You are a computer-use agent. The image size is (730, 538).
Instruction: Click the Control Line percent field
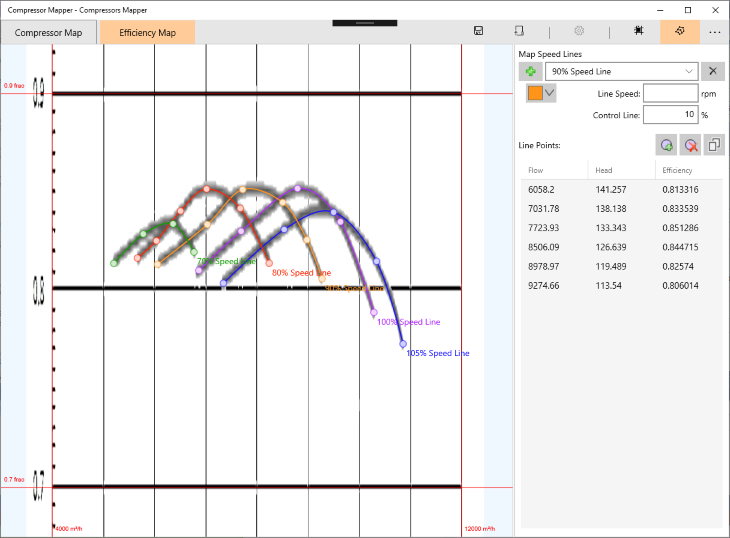pyautogui.click(x=671, y=114)
